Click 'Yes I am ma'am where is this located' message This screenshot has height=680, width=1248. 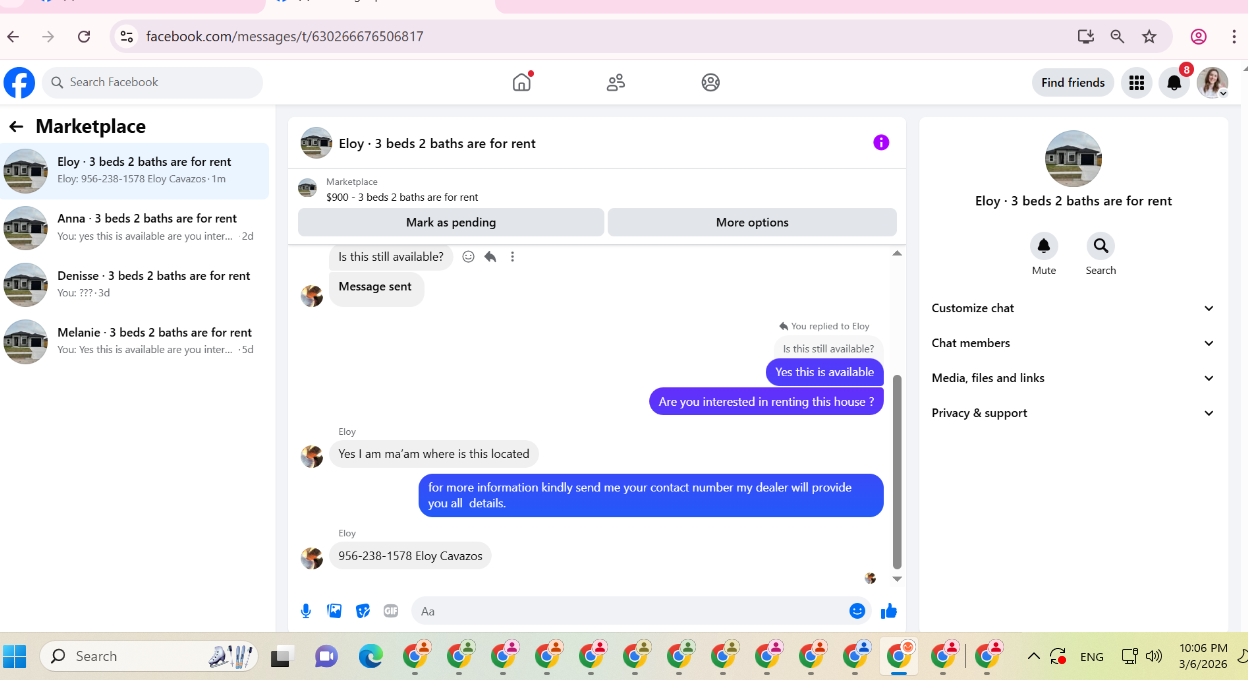click(x=434, y=453)
